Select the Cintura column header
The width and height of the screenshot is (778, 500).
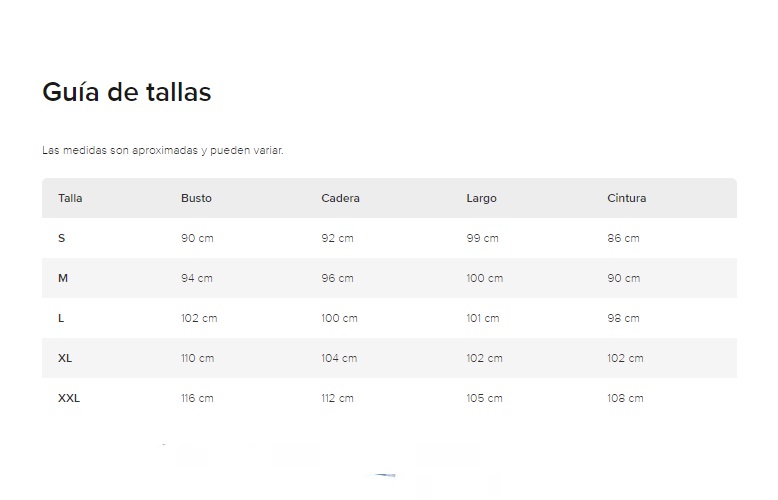626,198
